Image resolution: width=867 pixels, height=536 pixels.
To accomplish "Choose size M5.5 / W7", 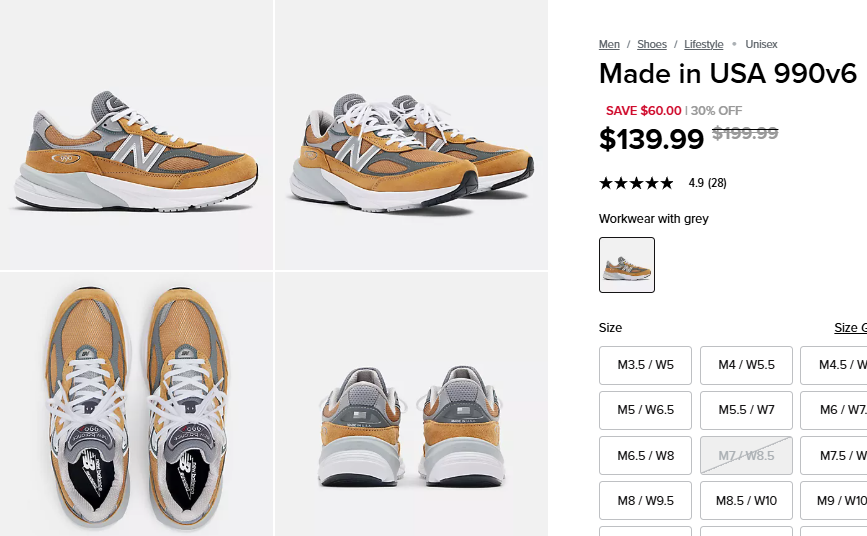I will coord(746,410).
